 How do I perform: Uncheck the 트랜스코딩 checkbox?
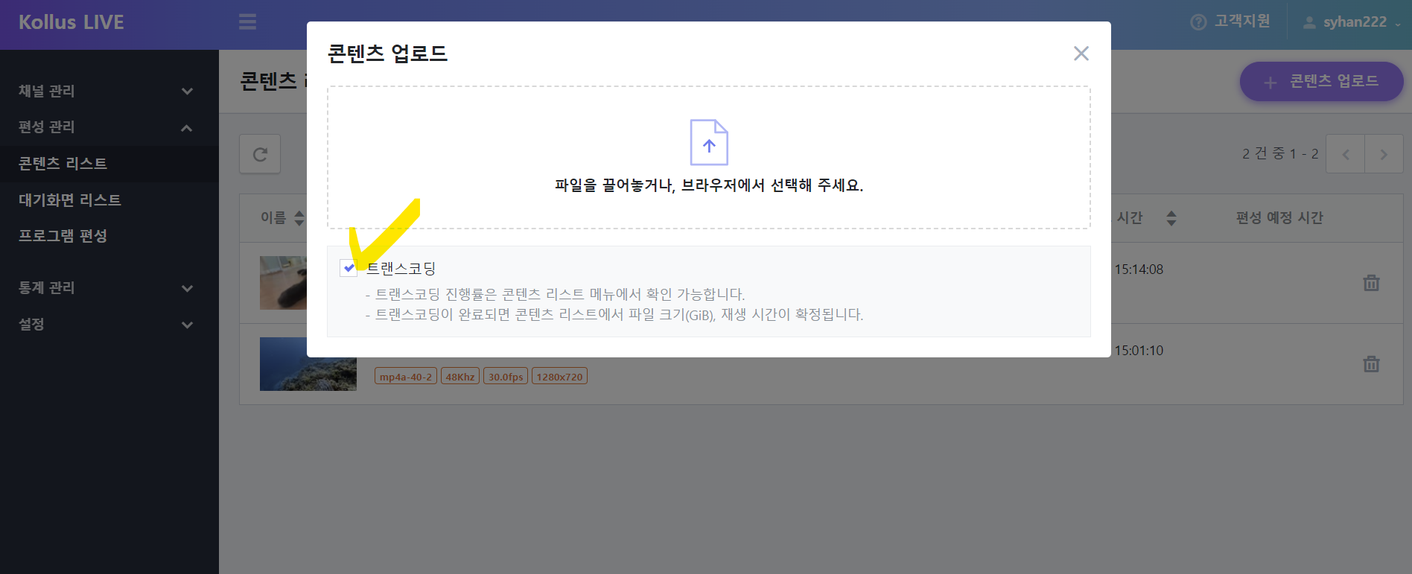[x=348, y=268]
